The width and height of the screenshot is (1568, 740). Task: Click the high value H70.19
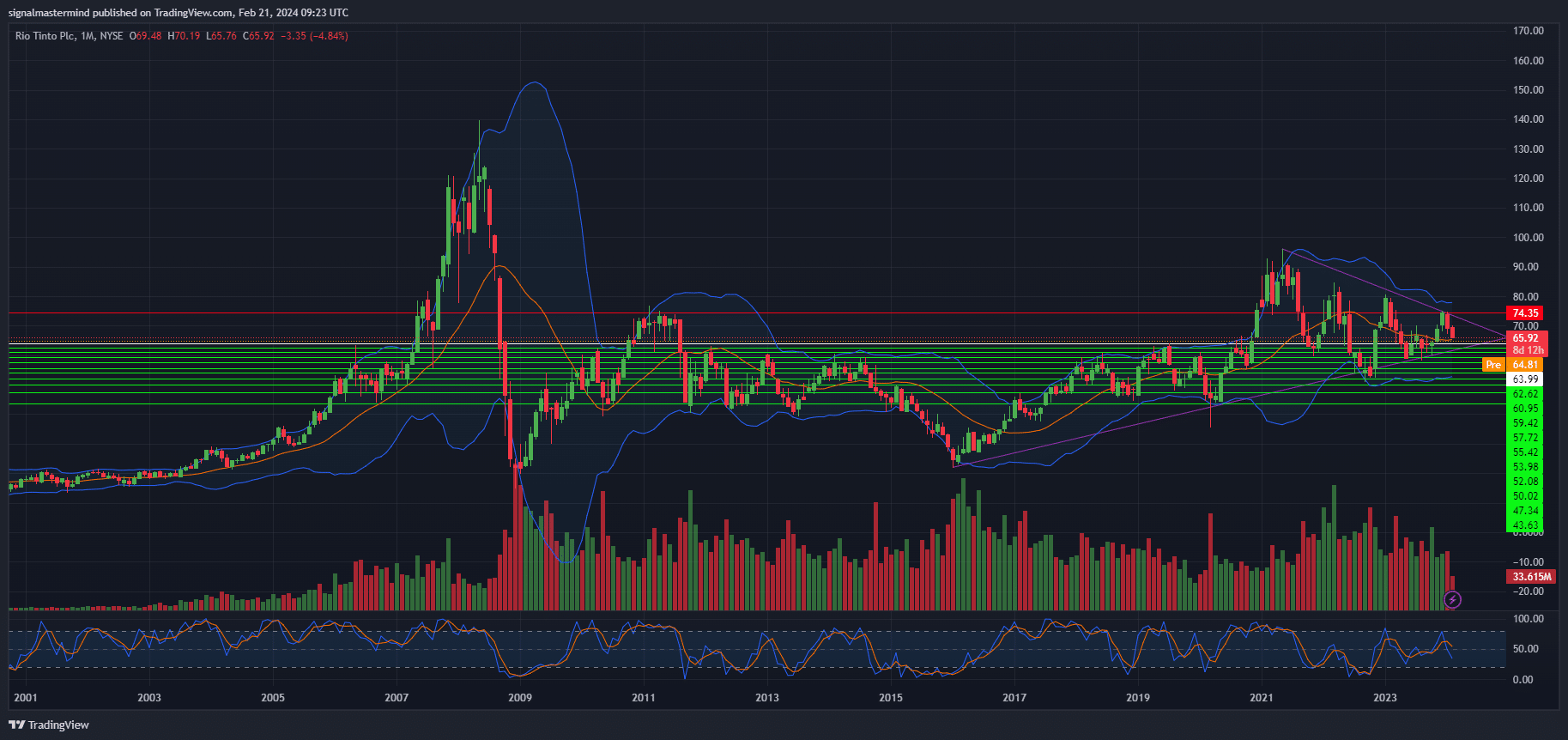(x=184, y=36)
